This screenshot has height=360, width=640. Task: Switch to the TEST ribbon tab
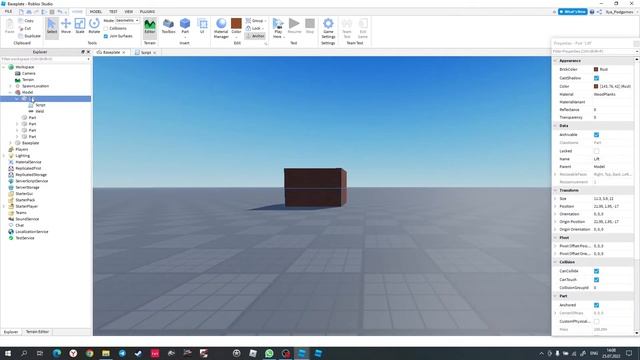(113, 11)
